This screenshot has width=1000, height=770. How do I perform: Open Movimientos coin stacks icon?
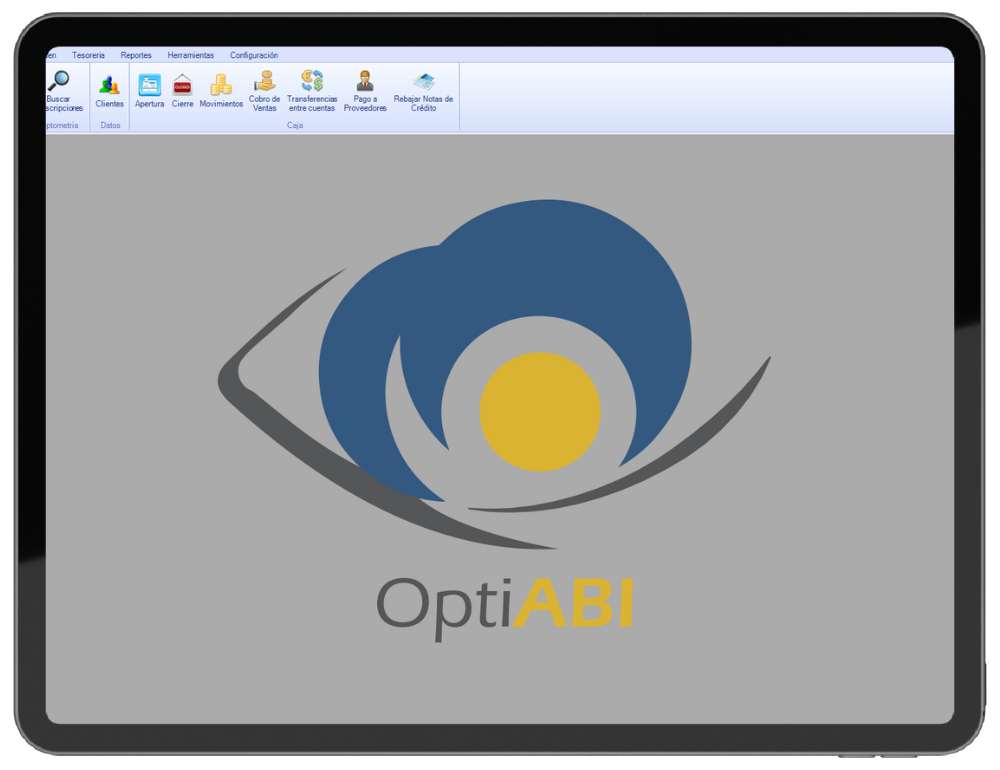coord(221,86)
